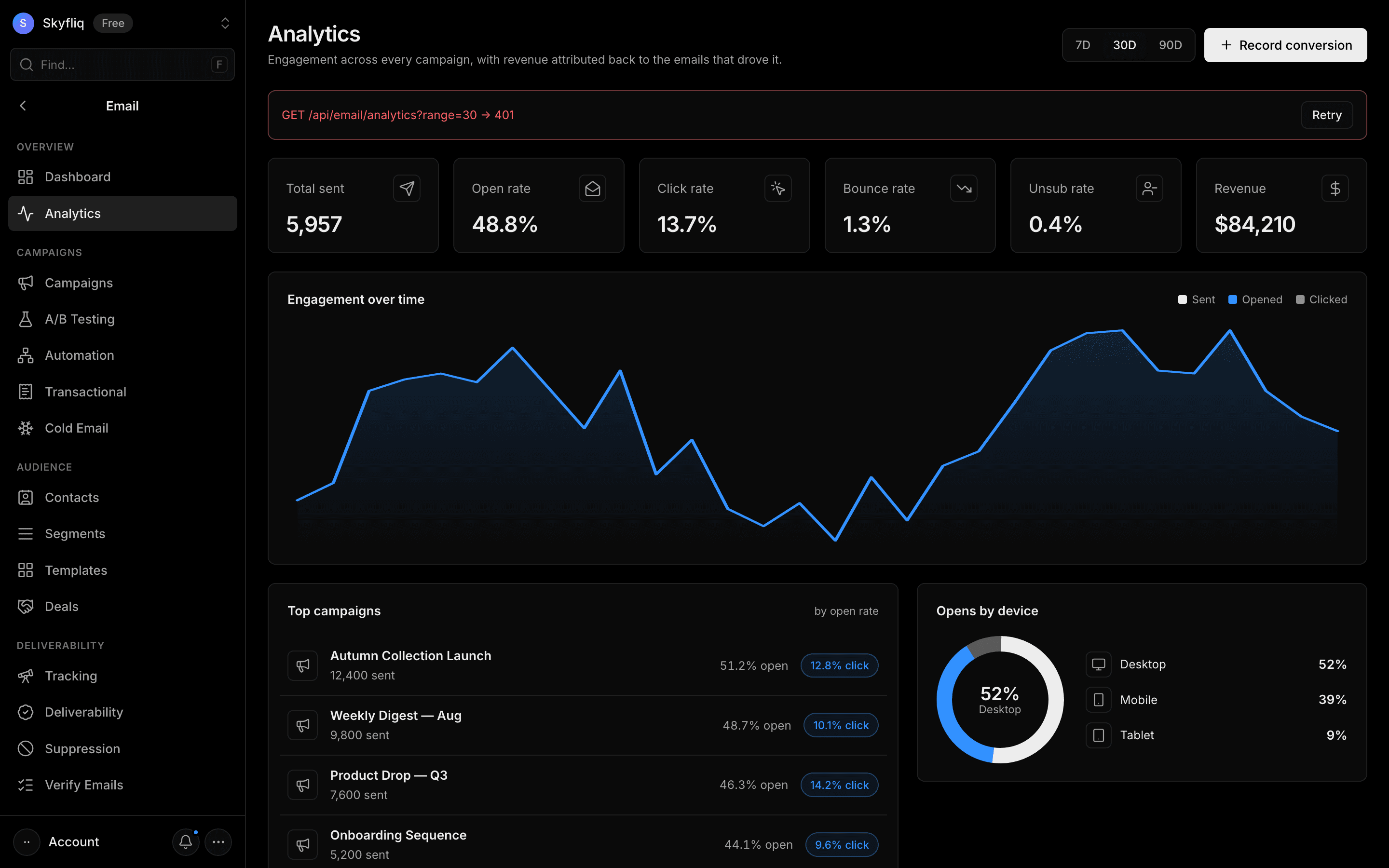Select the 30D range
Screen dimensions: 1389x868
1124,45
